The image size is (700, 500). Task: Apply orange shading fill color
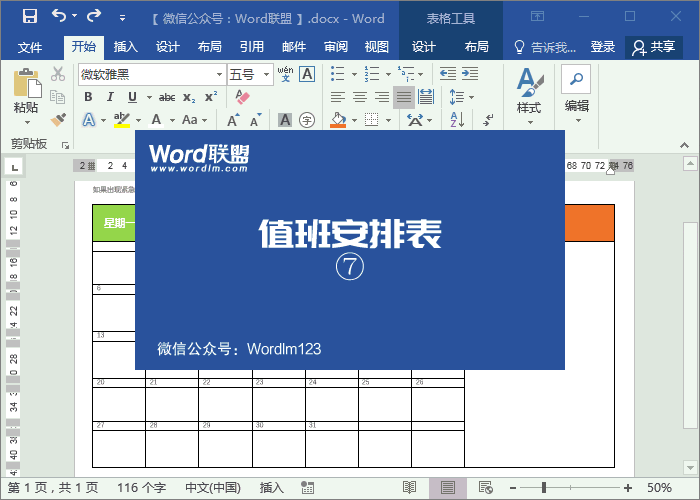(x=338, y=120)
